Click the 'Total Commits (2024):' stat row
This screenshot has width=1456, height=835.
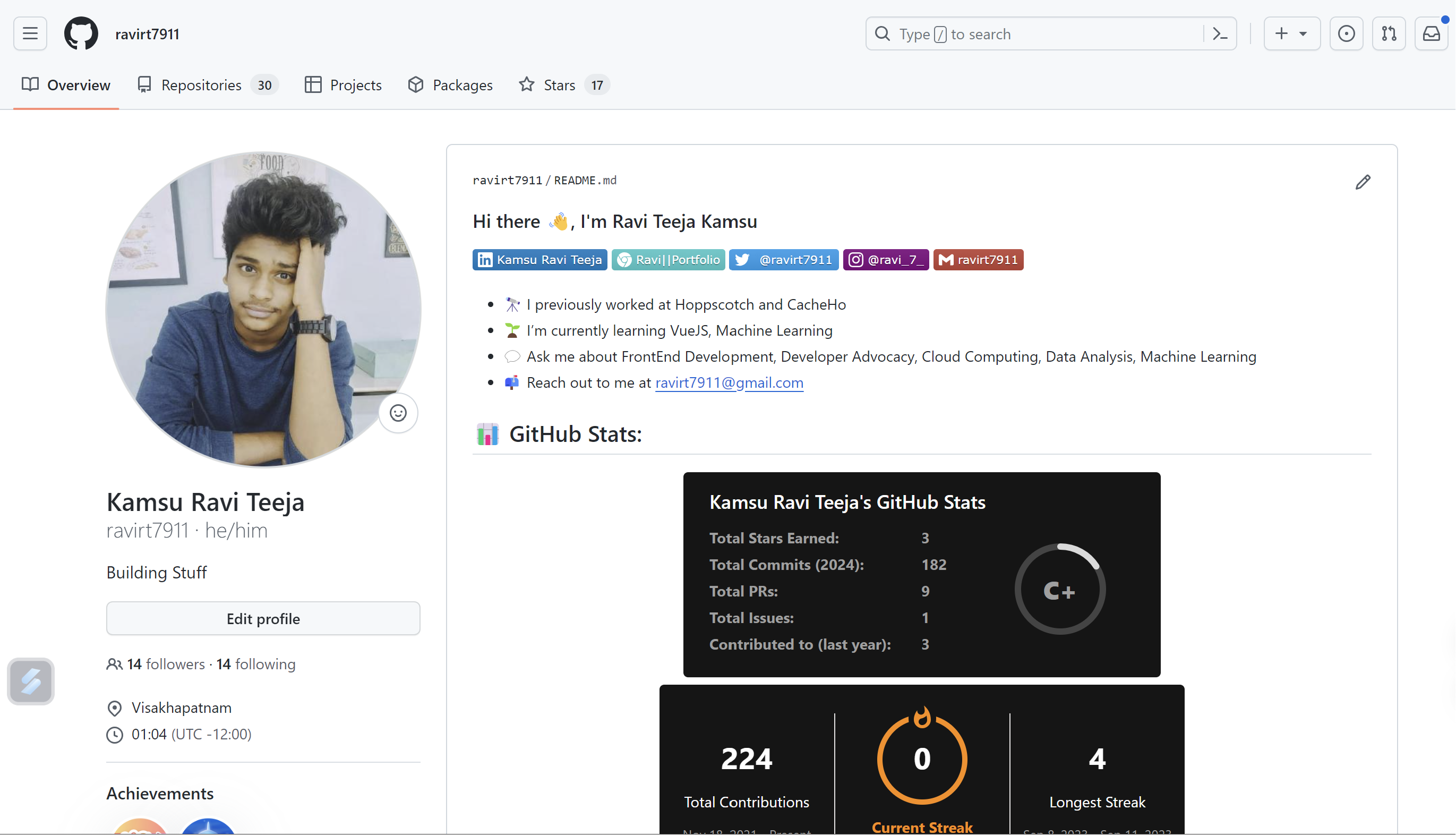coord(828,565)
